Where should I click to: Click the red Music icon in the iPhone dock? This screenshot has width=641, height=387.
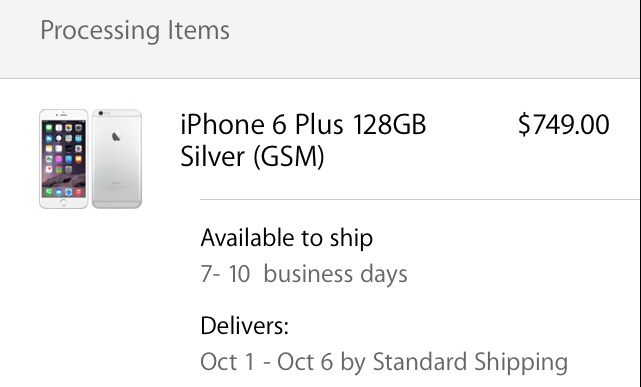[x=78, y=192]
